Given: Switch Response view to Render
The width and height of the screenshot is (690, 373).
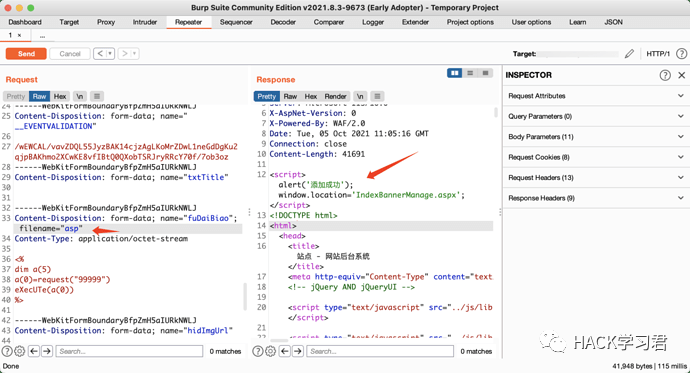Looking at the screenshot, I should point(335,96).
